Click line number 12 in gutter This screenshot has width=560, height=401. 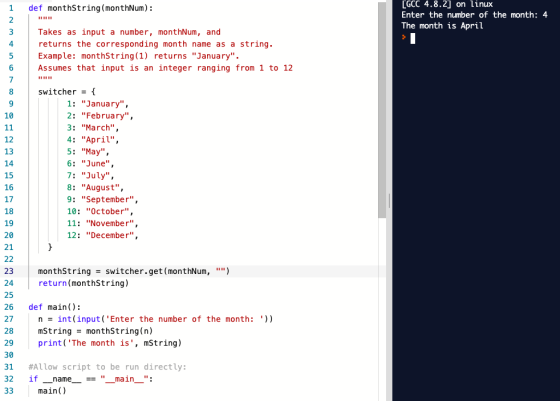[x=9, y=140]
